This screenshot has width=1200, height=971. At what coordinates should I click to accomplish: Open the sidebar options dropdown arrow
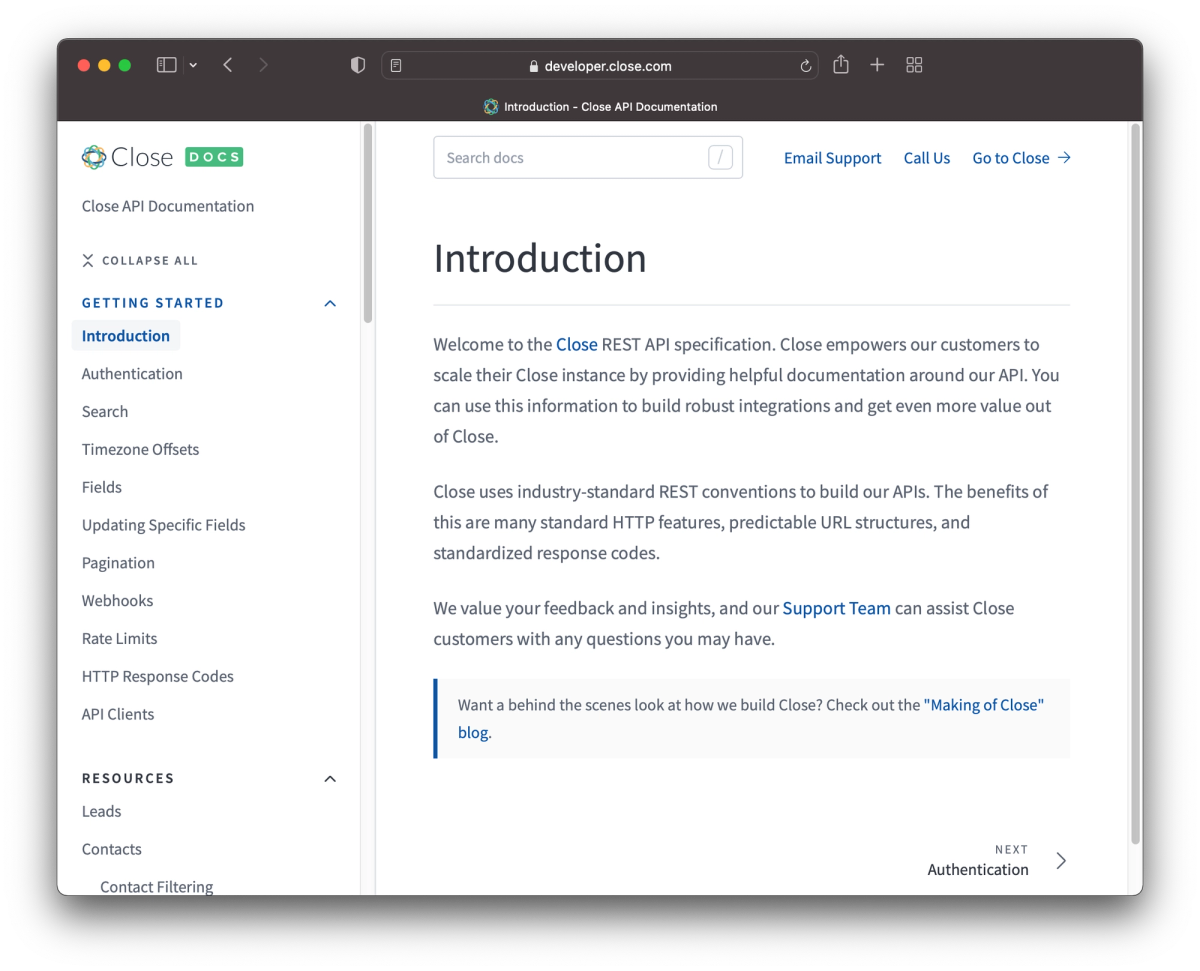193,65
